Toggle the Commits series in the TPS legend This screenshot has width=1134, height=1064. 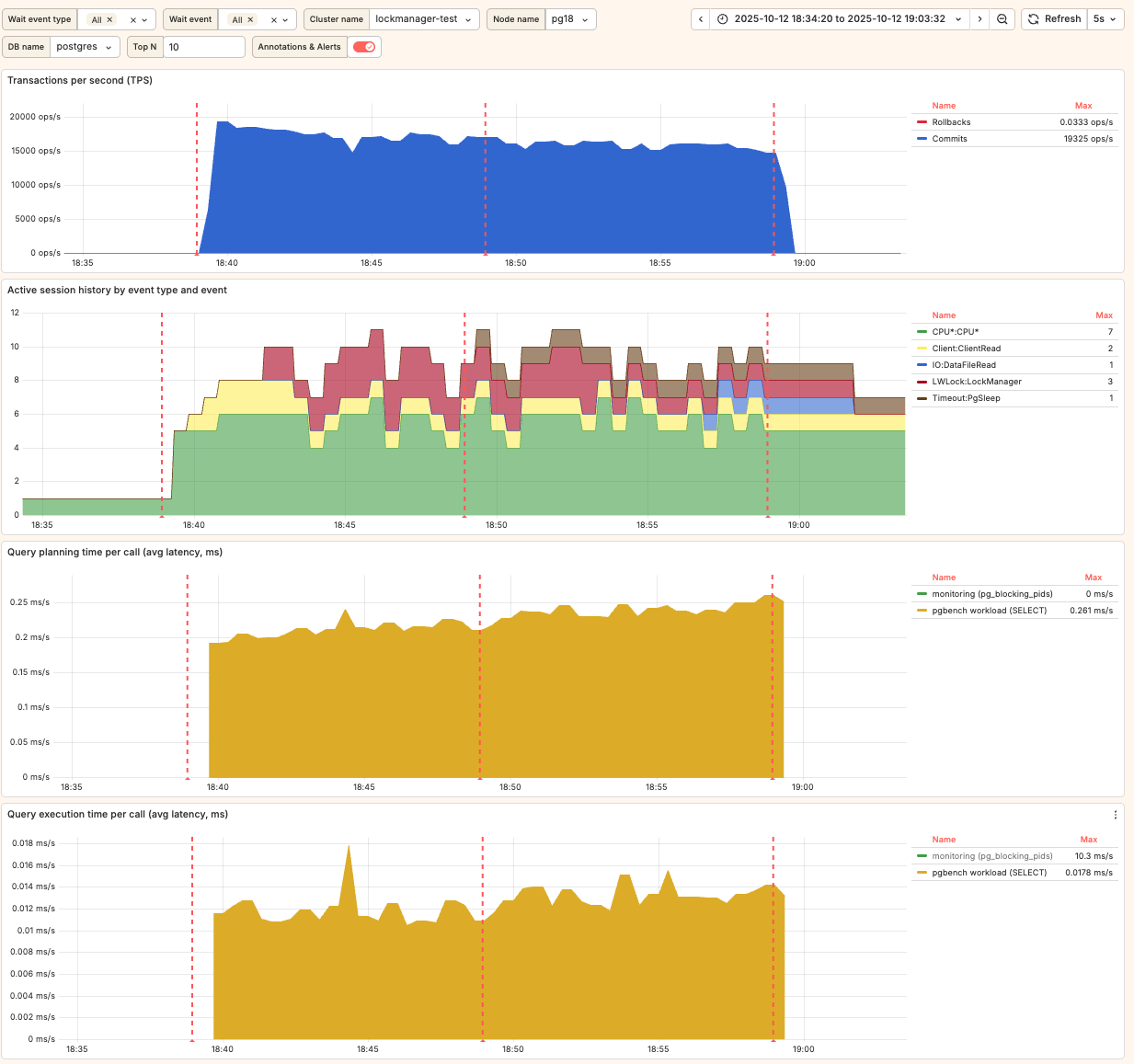[x=948, y=138]
